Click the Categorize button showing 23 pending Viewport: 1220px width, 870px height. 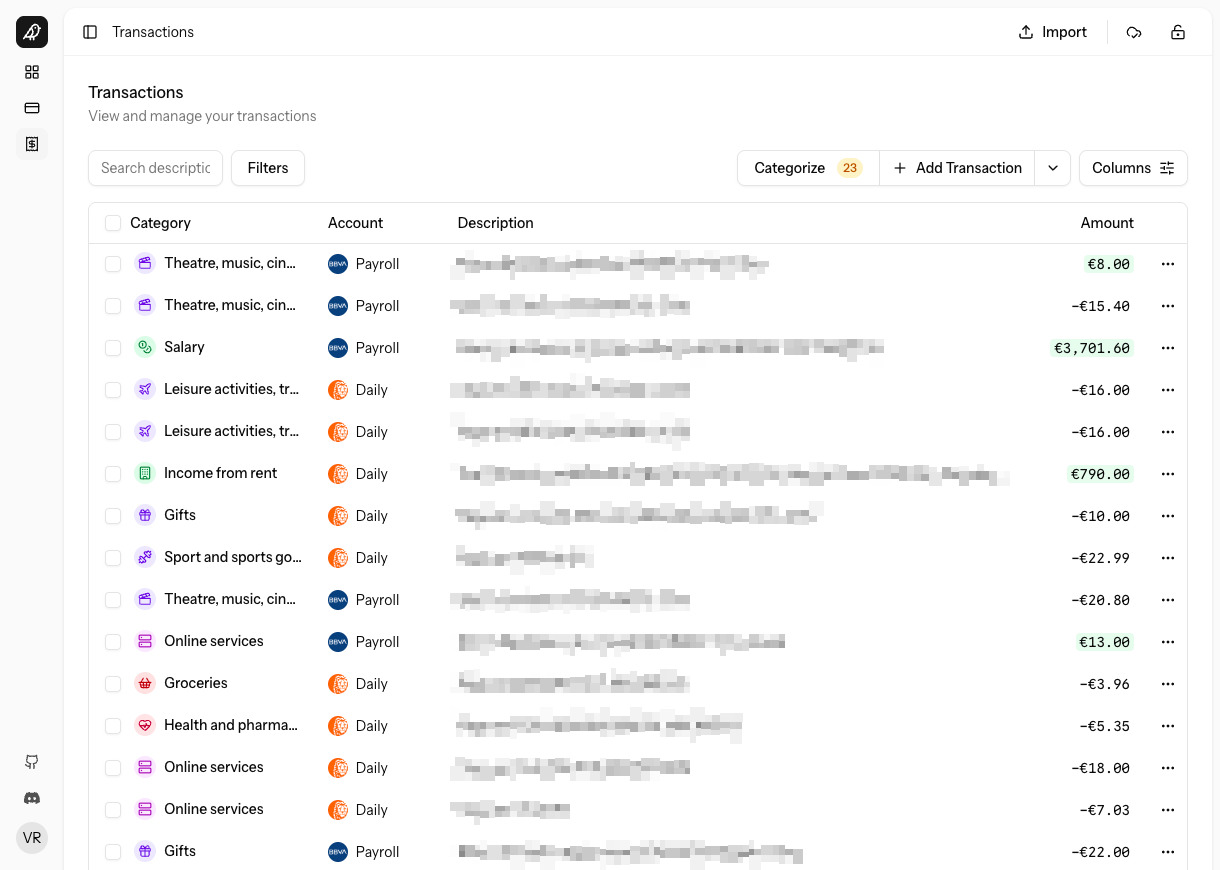coord(807,168)
